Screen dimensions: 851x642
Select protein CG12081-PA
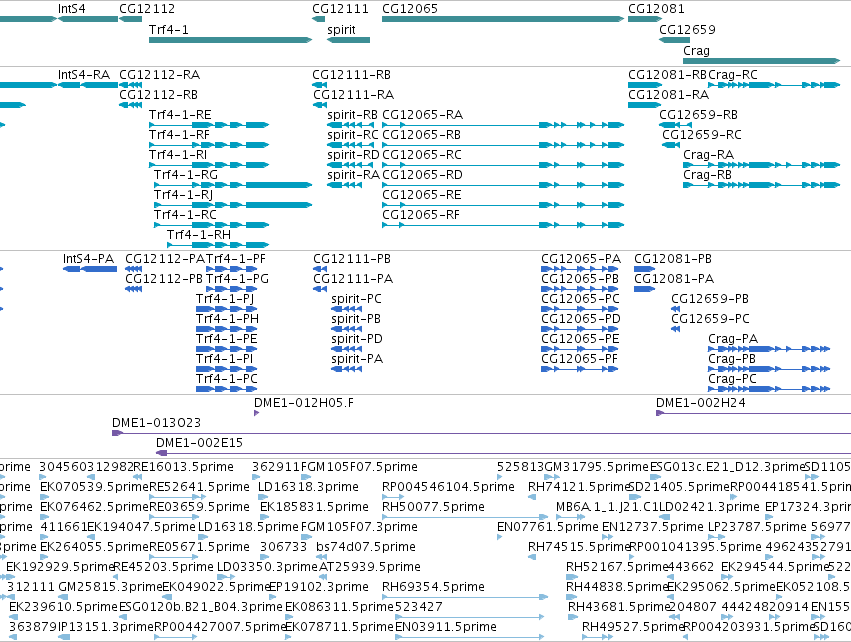click(x=674, y=279)
